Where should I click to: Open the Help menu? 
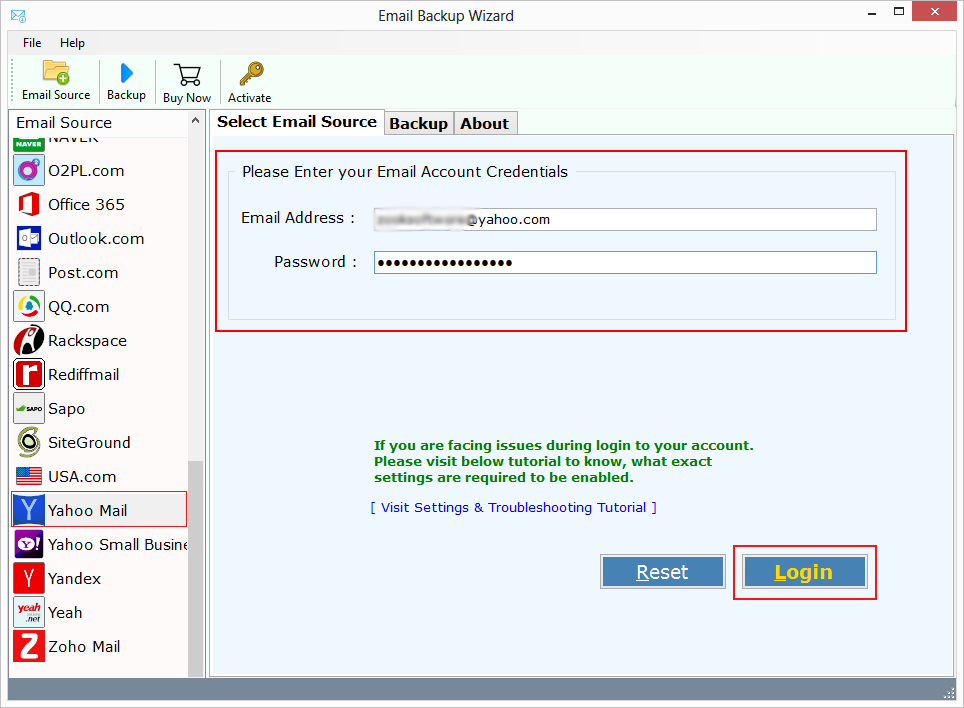72,43
